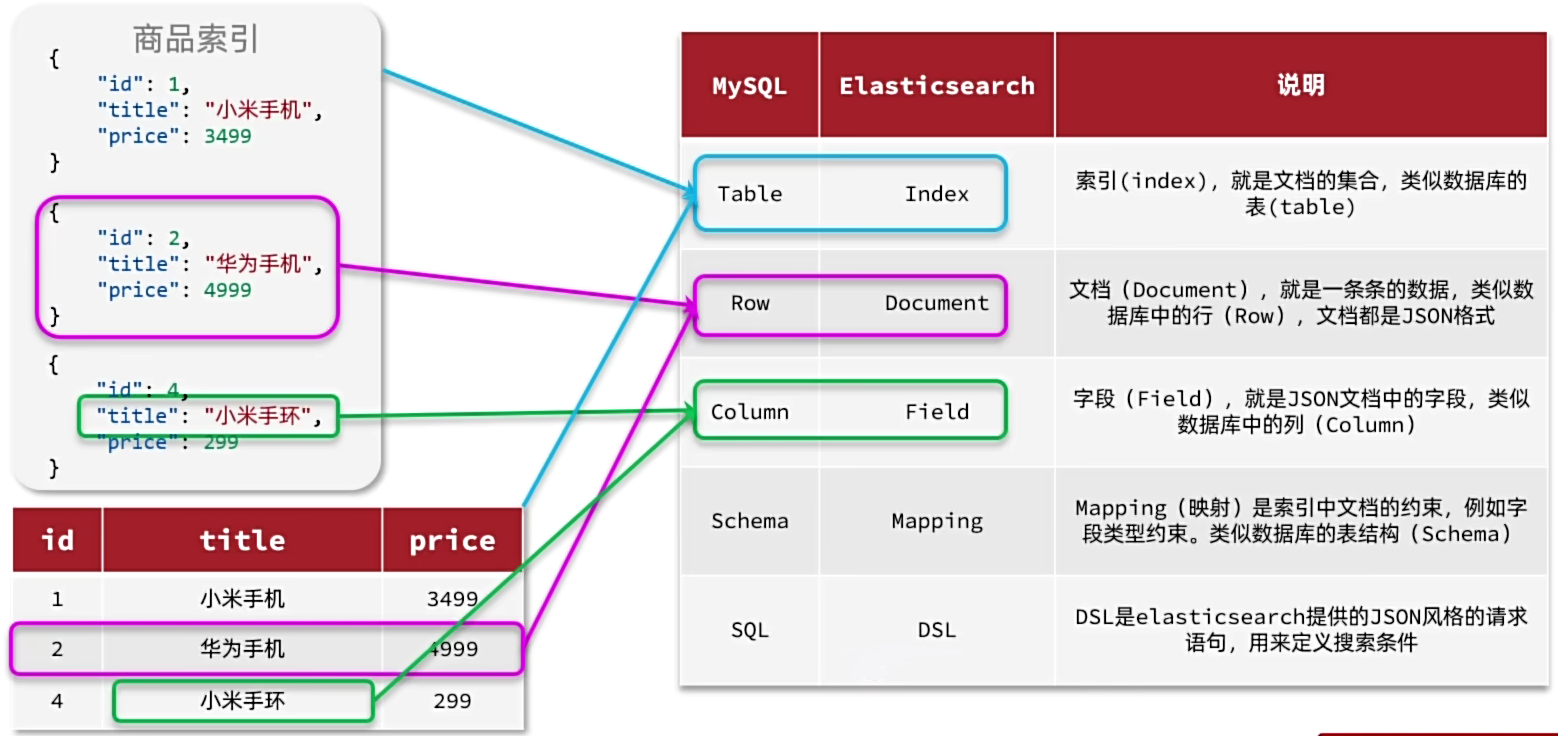Click the green-boxed 小米手环 table cell
The height and width of the screenshot is (736, 1558).
point(242,701)
